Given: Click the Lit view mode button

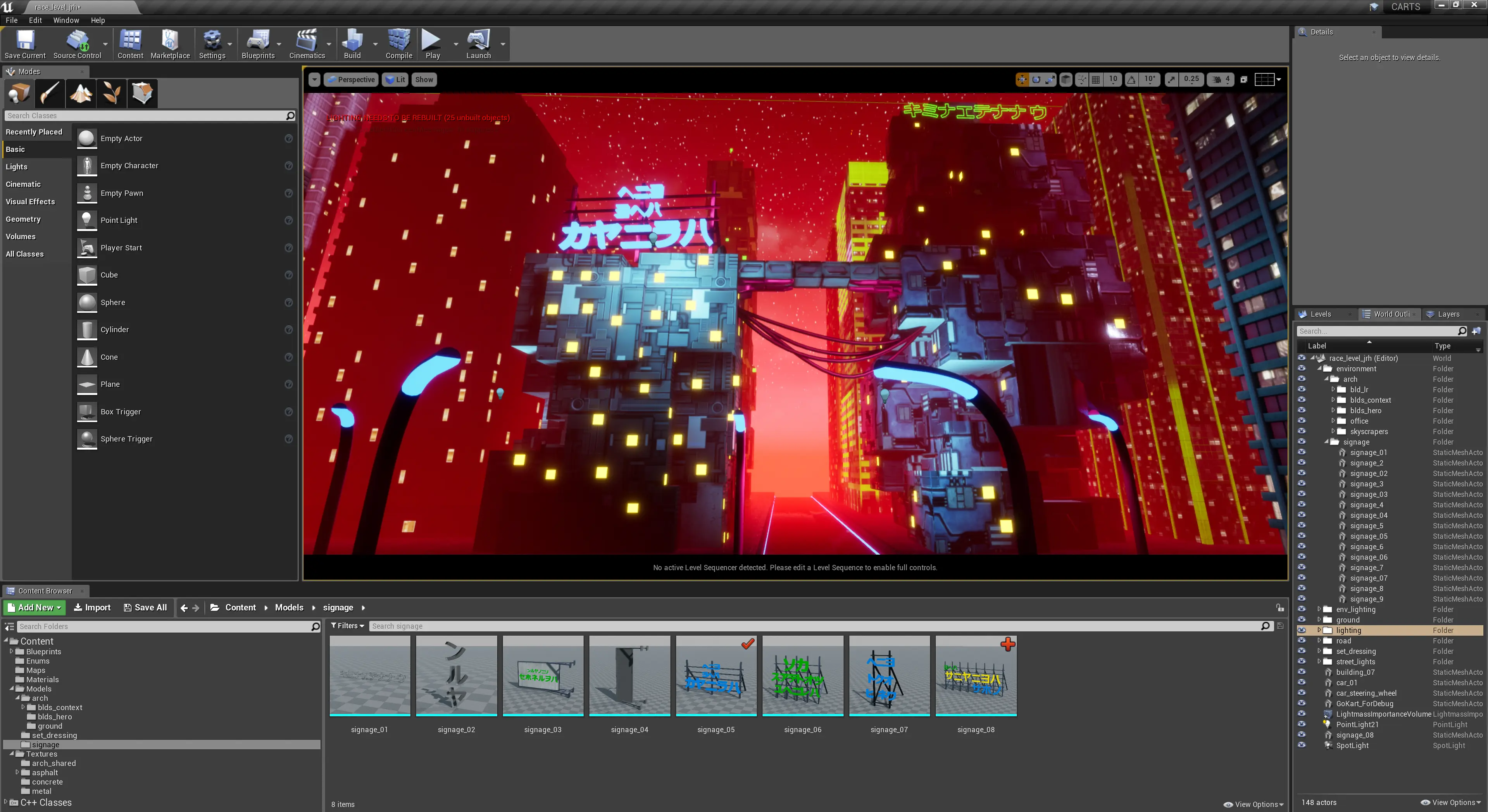Looking at the screenshot, I should tap(395, 80).
